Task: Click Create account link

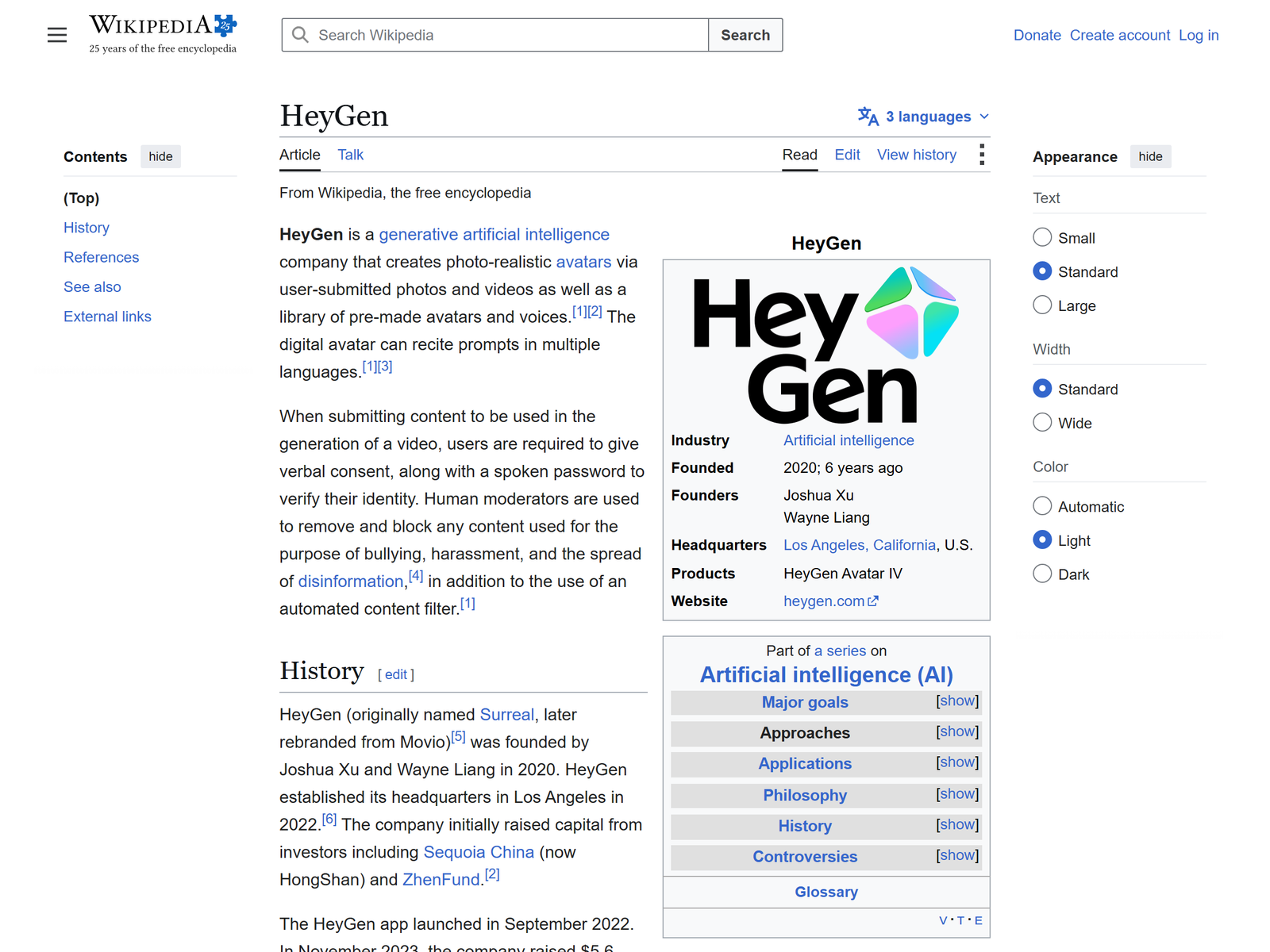Action: coord(1120,35)
